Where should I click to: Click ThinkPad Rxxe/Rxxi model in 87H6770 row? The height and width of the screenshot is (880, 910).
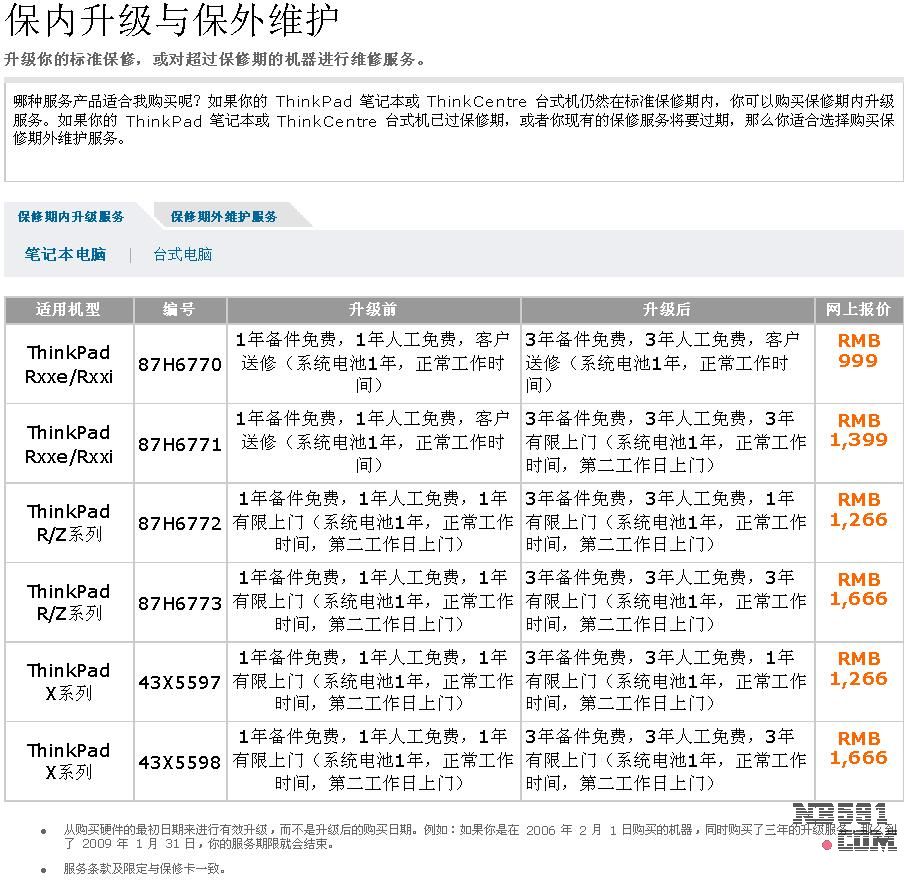pyautogui.click(x=68, y=365)
